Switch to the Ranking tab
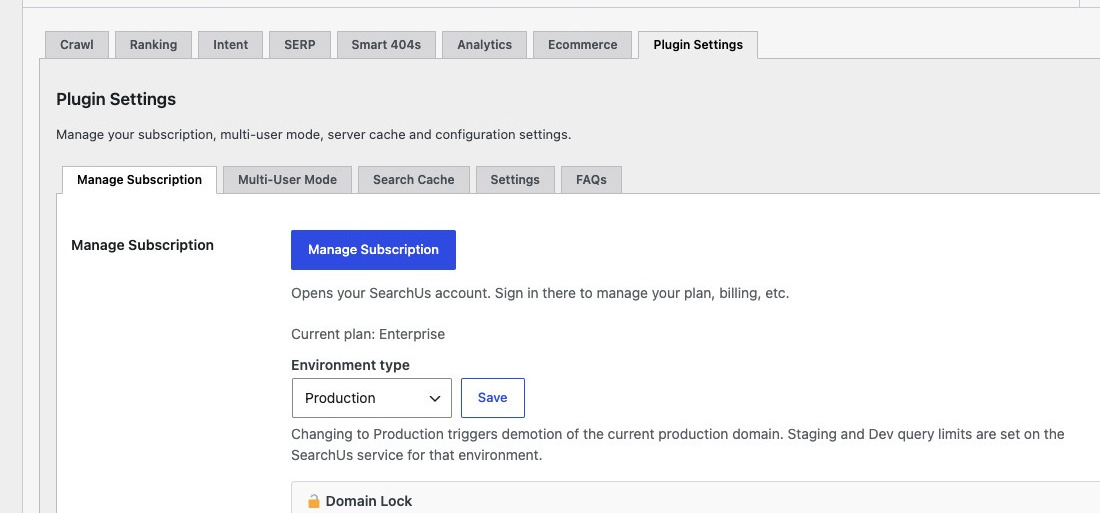1100x513 pixels. (153, 44)
